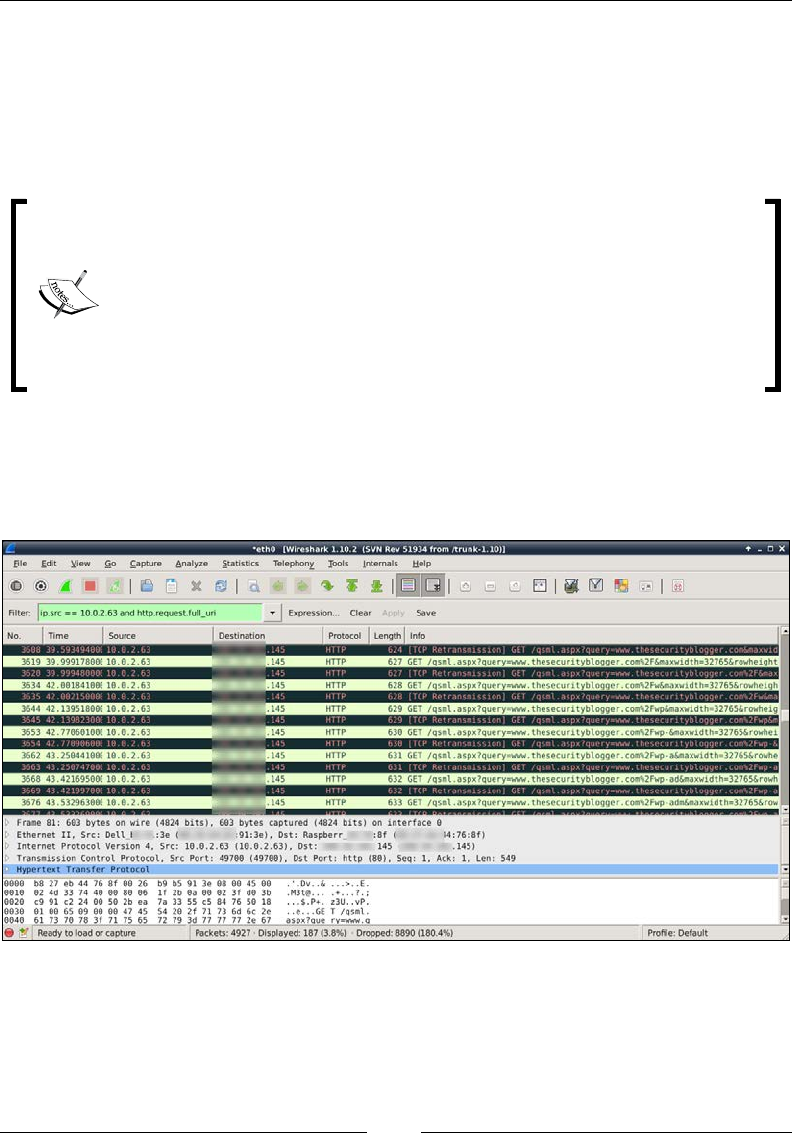This screenshot has height=1142, width=792.
Task: Open the File menu
Action: [20, 563]
